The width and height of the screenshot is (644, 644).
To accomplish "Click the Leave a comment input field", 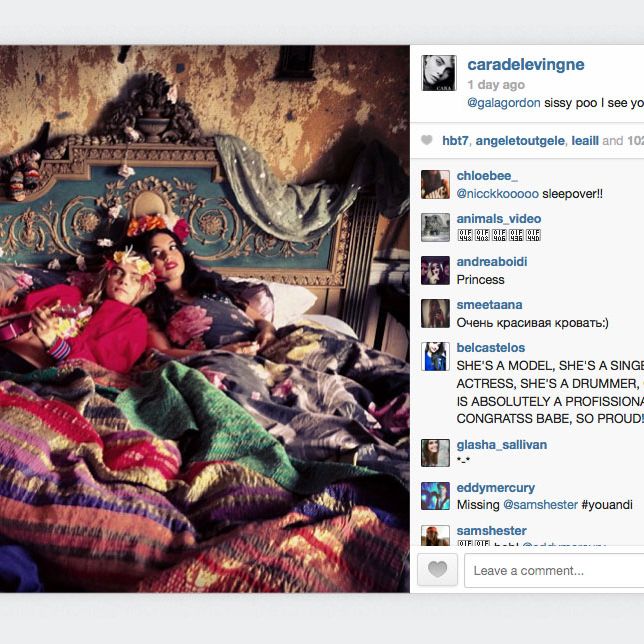I will click(x=554, y=570).
